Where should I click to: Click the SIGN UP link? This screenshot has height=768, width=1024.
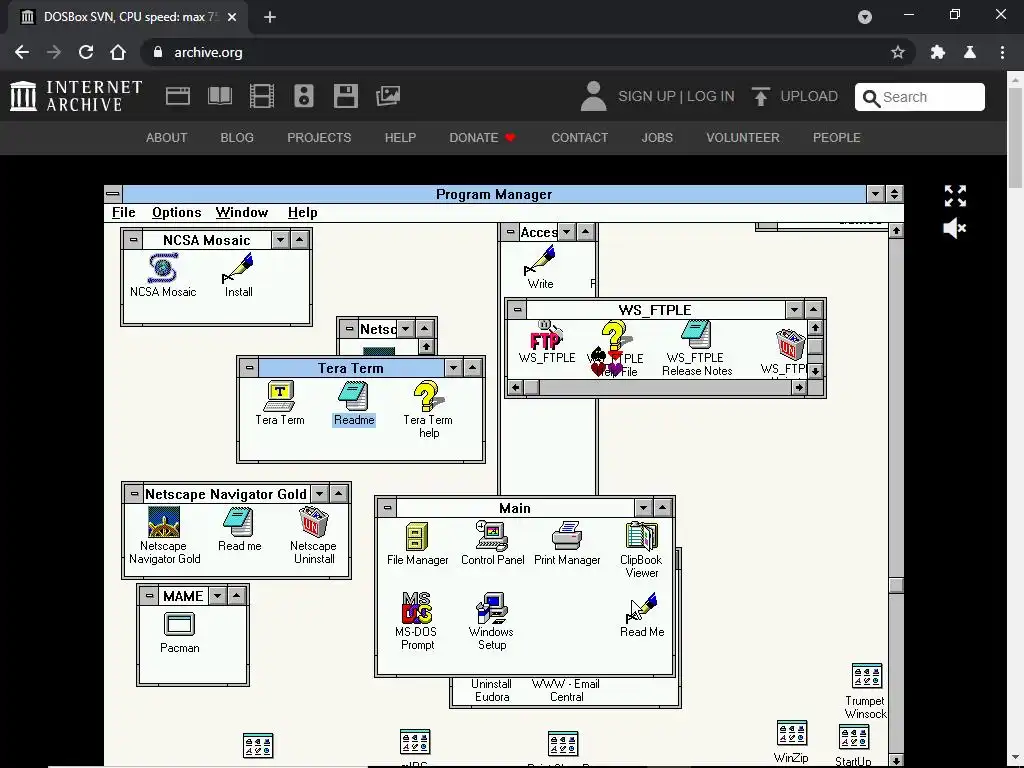click(647, 96)
